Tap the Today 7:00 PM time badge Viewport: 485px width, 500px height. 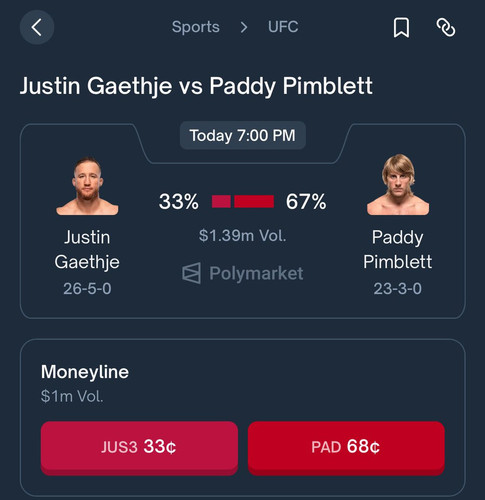click(243, 136)
